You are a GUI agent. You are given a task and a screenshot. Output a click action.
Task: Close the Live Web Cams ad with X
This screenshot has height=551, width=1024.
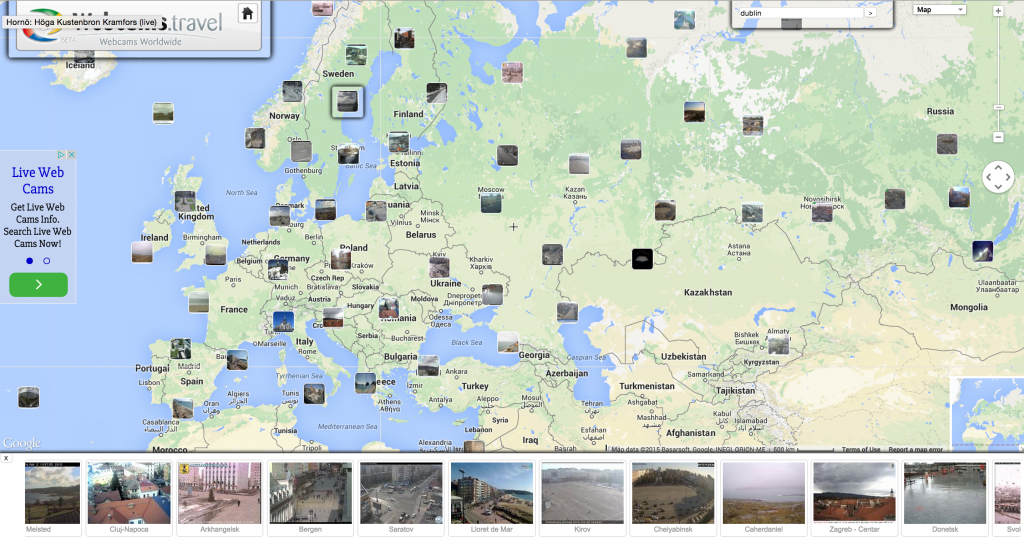[x=72, y=155]
